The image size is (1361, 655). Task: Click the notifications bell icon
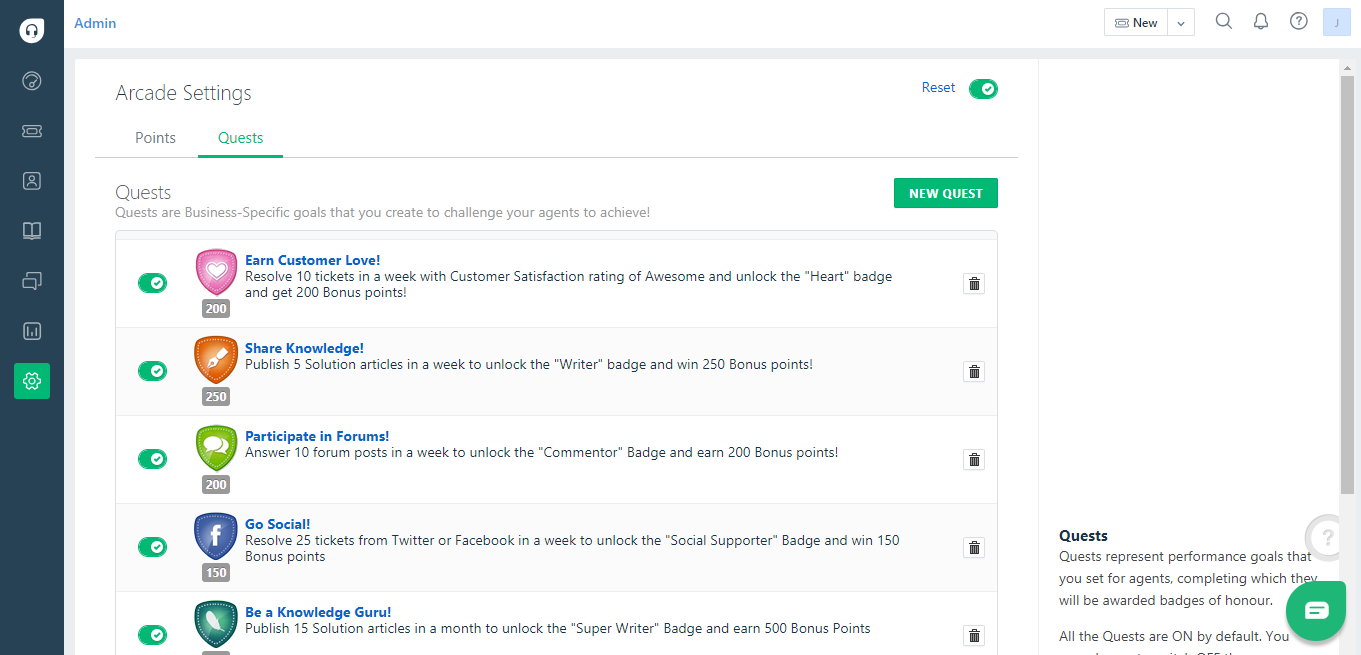click(x=1261, y=22)
